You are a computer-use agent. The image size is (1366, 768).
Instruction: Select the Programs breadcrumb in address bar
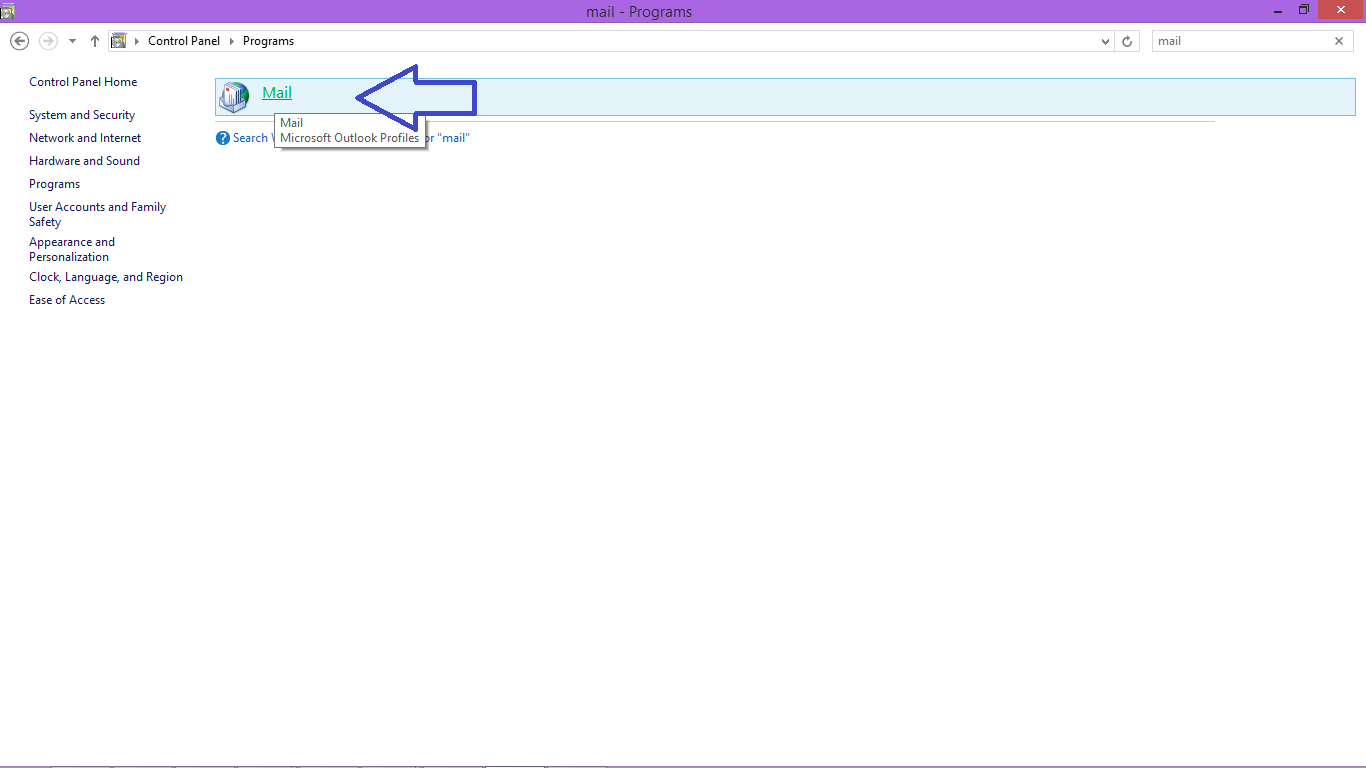click(268, 41)
